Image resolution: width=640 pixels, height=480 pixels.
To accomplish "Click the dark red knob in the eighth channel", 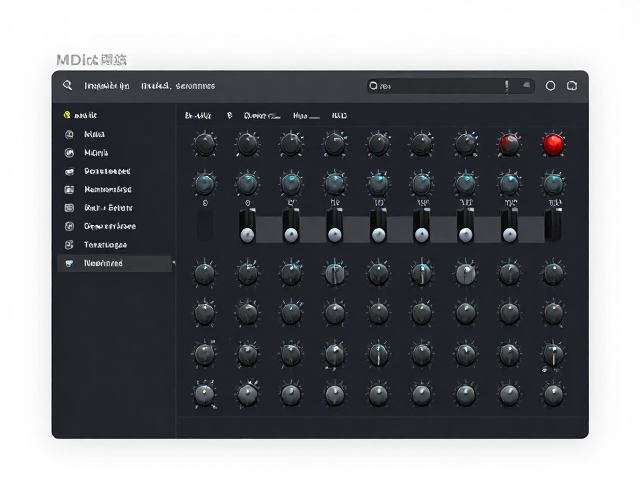I will (509, 144).
